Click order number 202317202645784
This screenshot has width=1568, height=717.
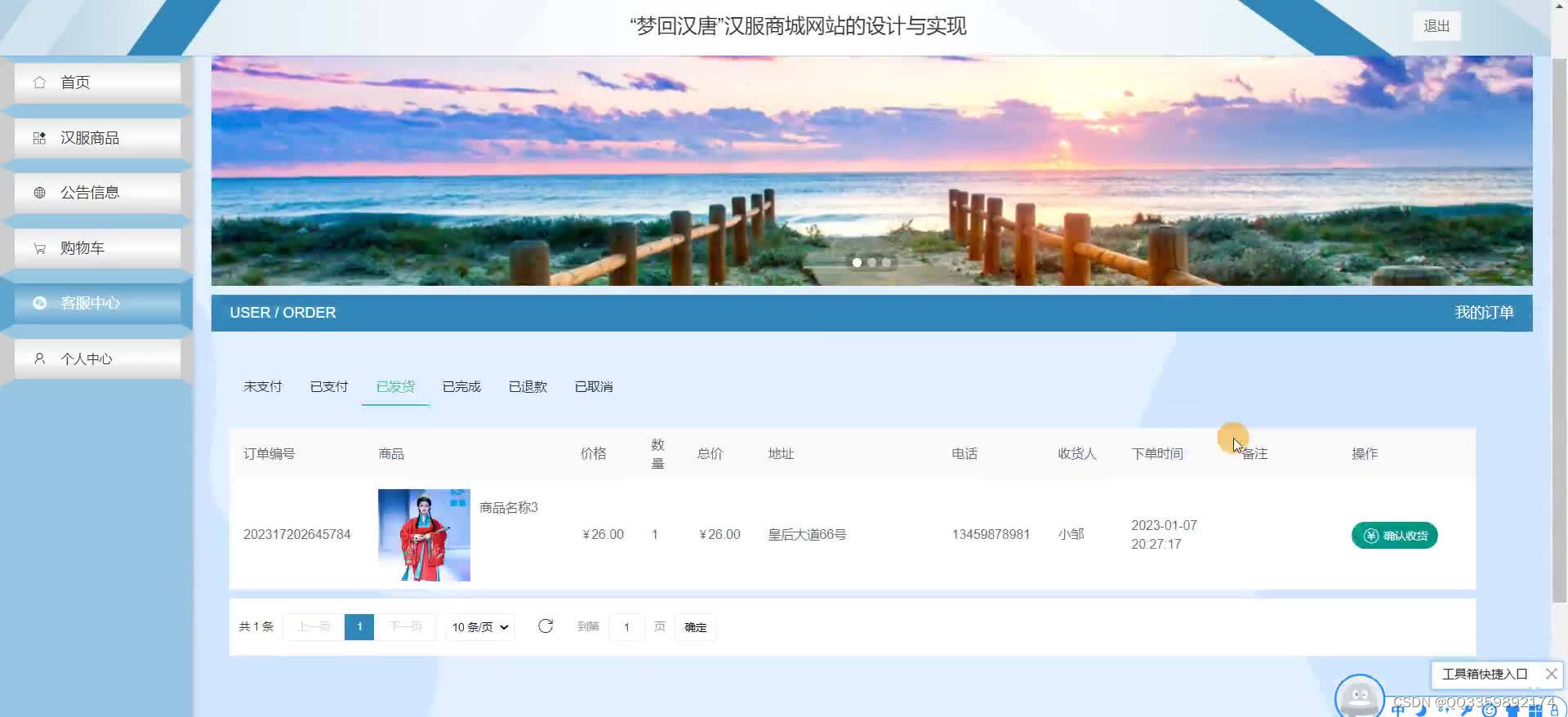tap(296, 534)
